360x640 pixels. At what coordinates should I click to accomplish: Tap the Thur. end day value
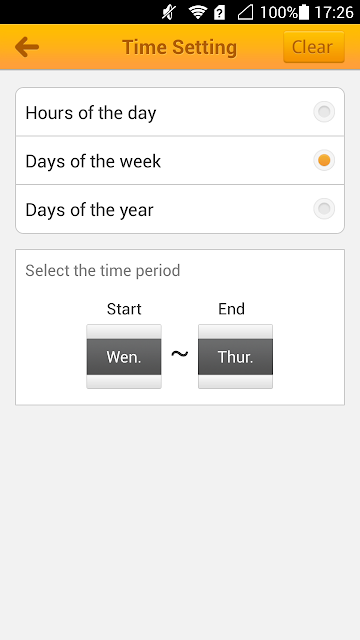tap(236, 357)
